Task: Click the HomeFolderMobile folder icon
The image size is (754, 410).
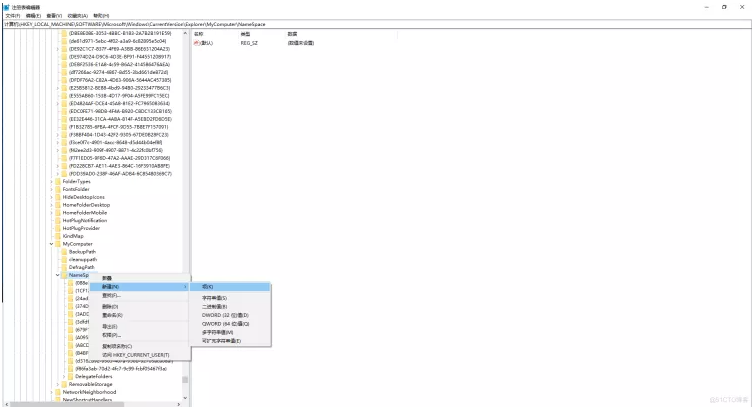Action: tap(58, 212)
